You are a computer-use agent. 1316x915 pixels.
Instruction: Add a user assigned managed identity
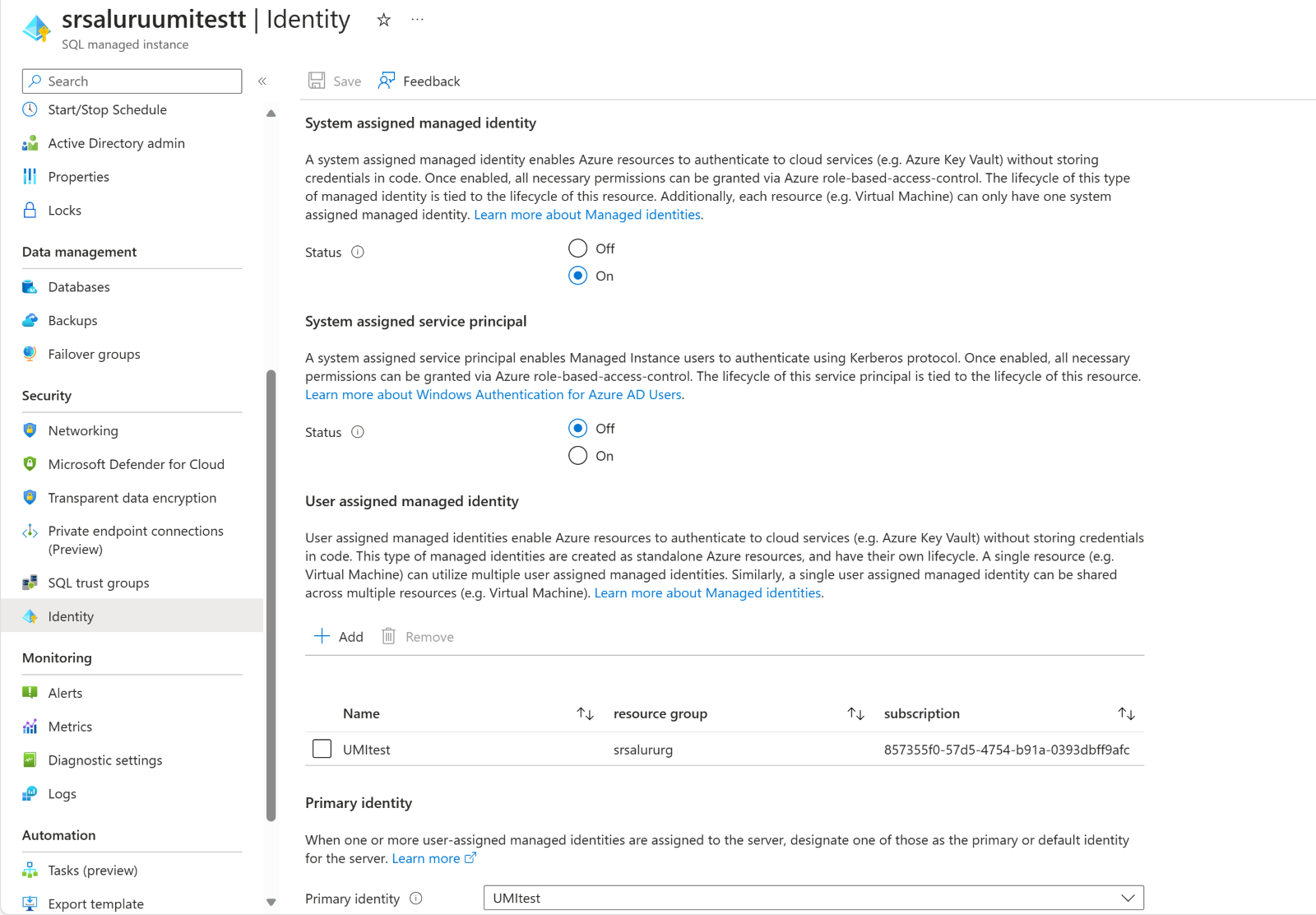coord(339,636)
